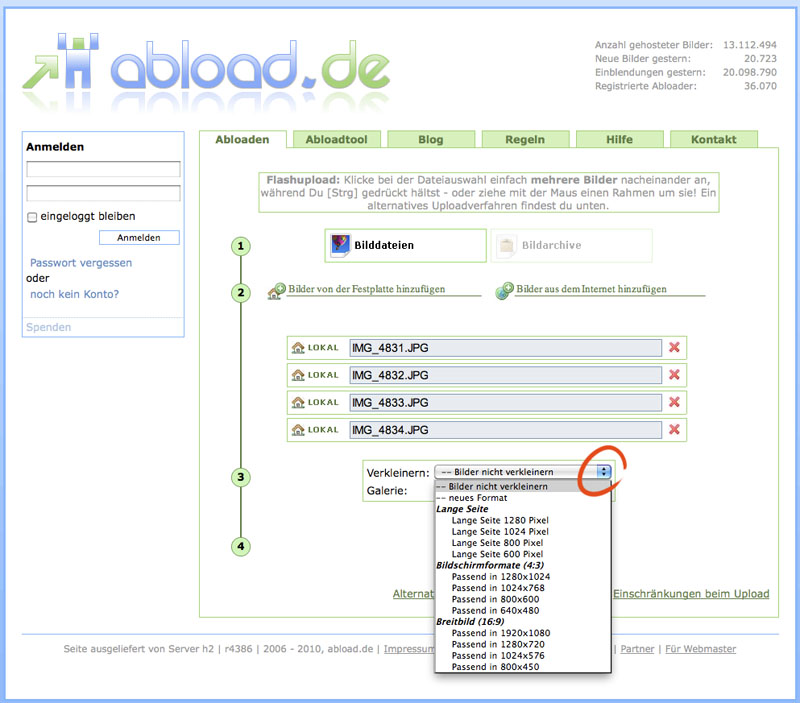Click Lokal house icon beside IMG_4832.JPG
Image resolution: width=800 pixels, height=703 pixels.
(298, 375)
